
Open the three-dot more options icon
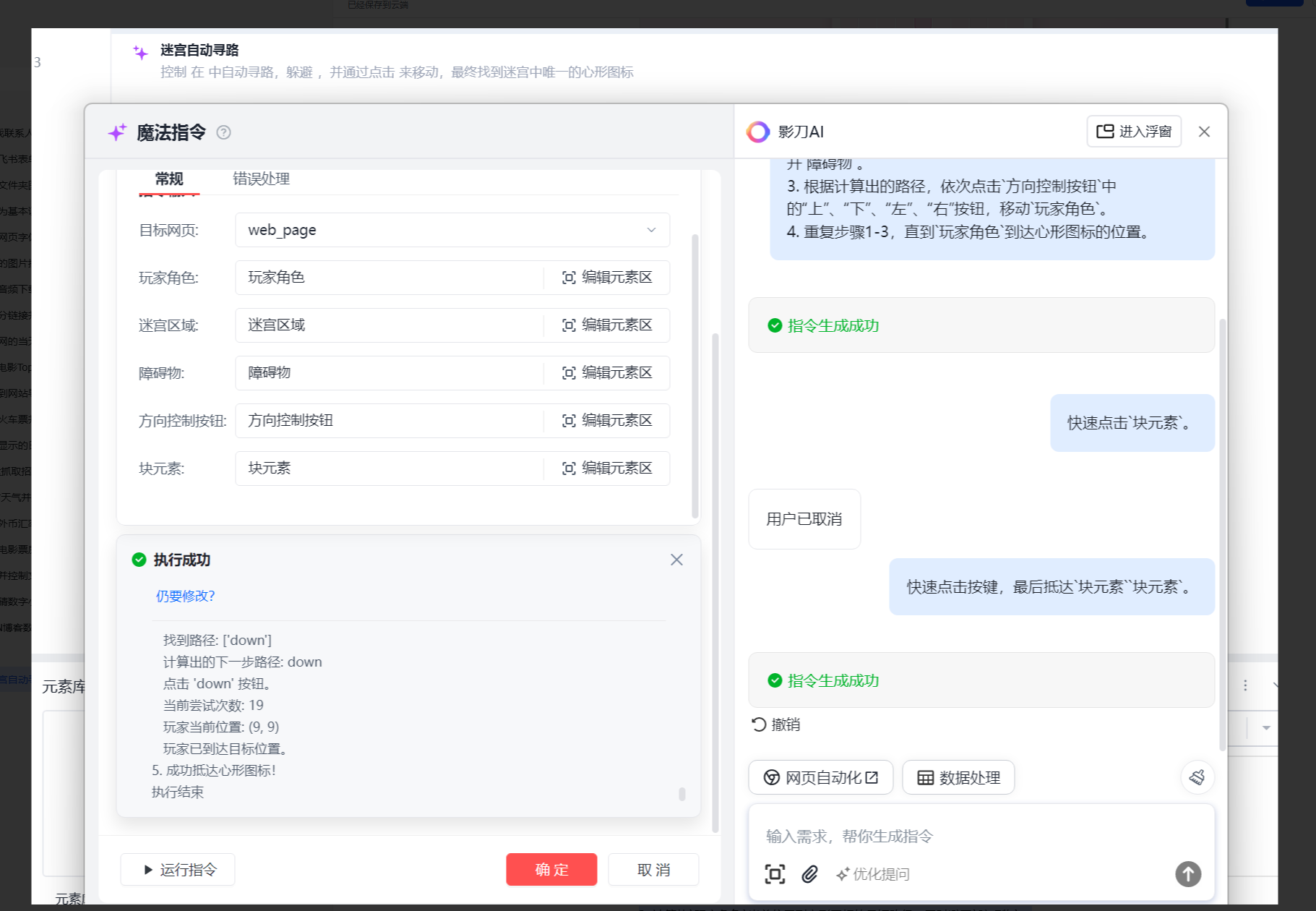pos(1245,685)
